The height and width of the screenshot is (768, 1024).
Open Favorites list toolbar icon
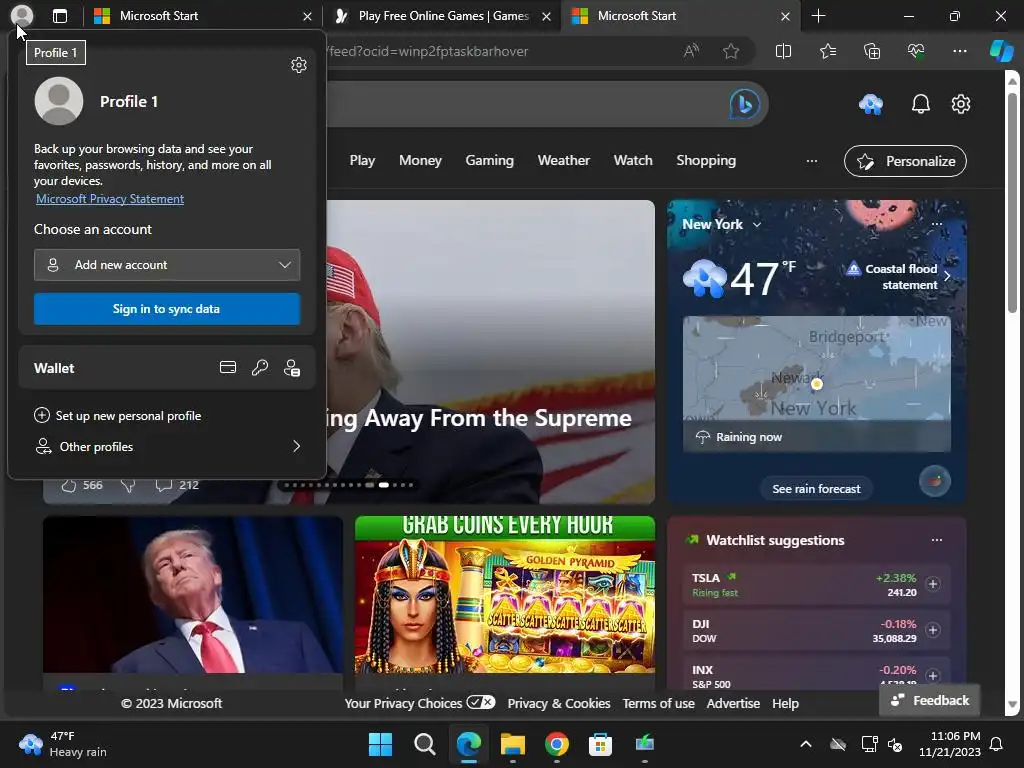pos(827,51)
